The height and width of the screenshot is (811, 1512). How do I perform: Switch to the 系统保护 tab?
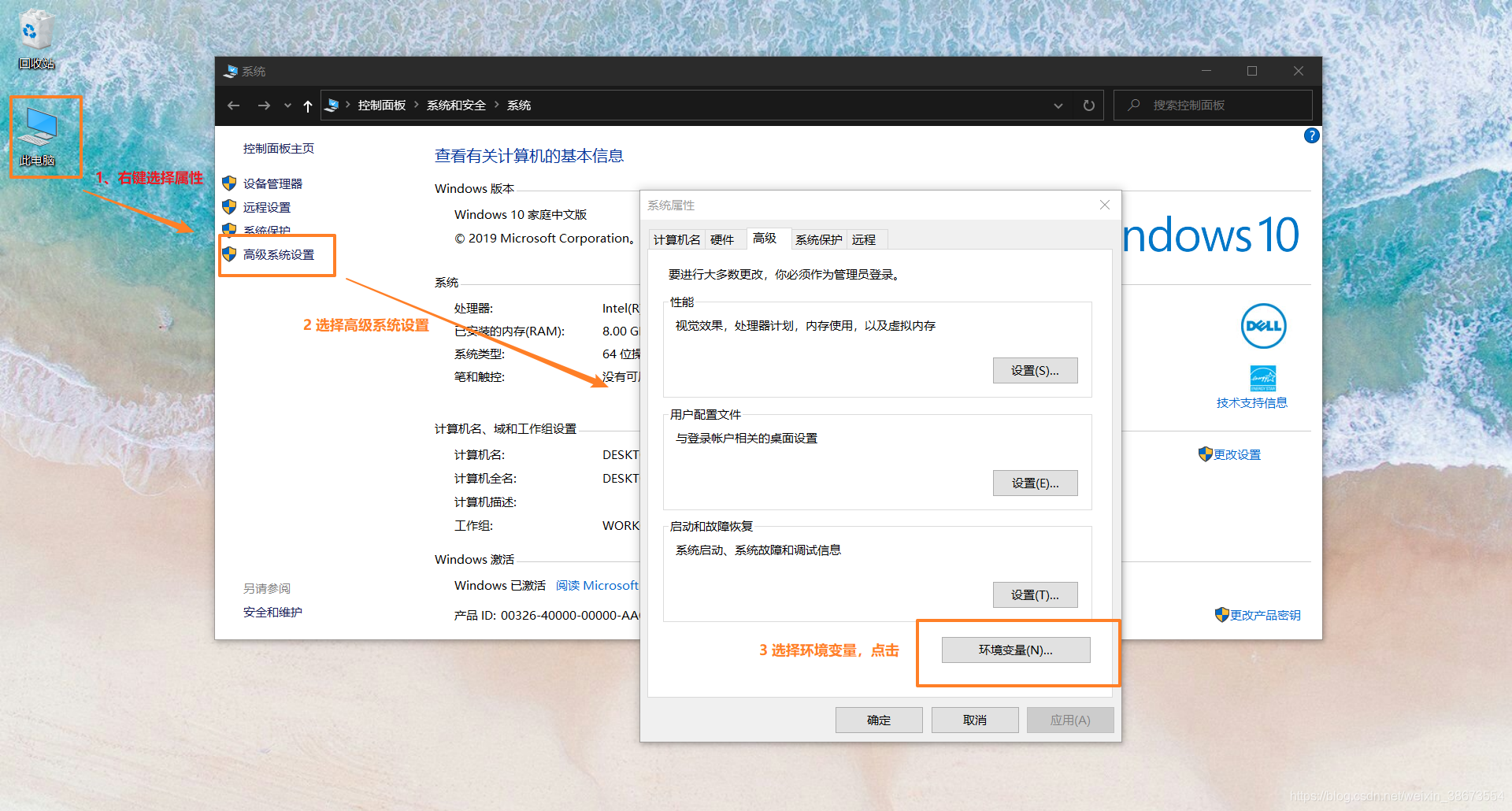tap(819, 240)
